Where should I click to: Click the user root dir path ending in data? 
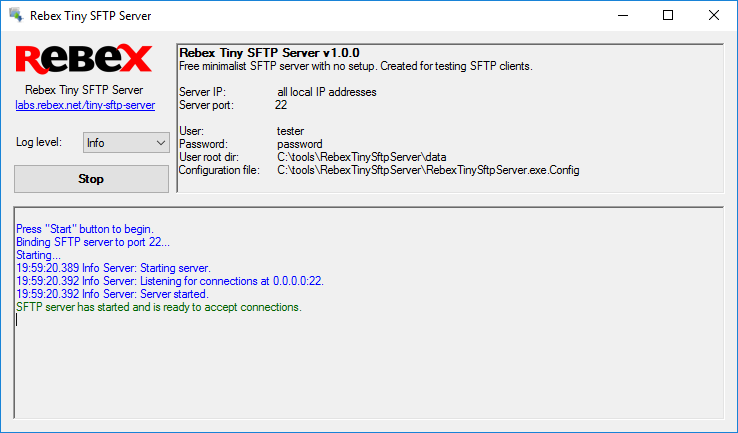(361, 157)
